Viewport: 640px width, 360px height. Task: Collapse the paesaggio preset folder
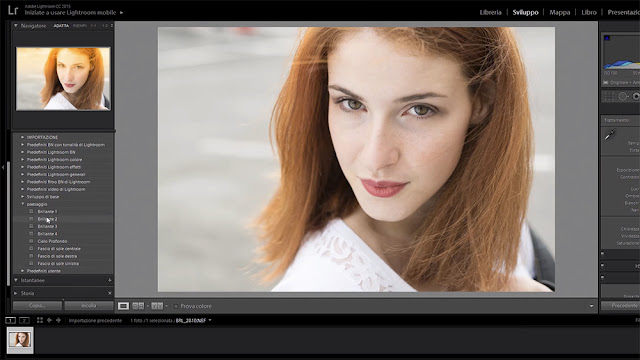(22, 204)
